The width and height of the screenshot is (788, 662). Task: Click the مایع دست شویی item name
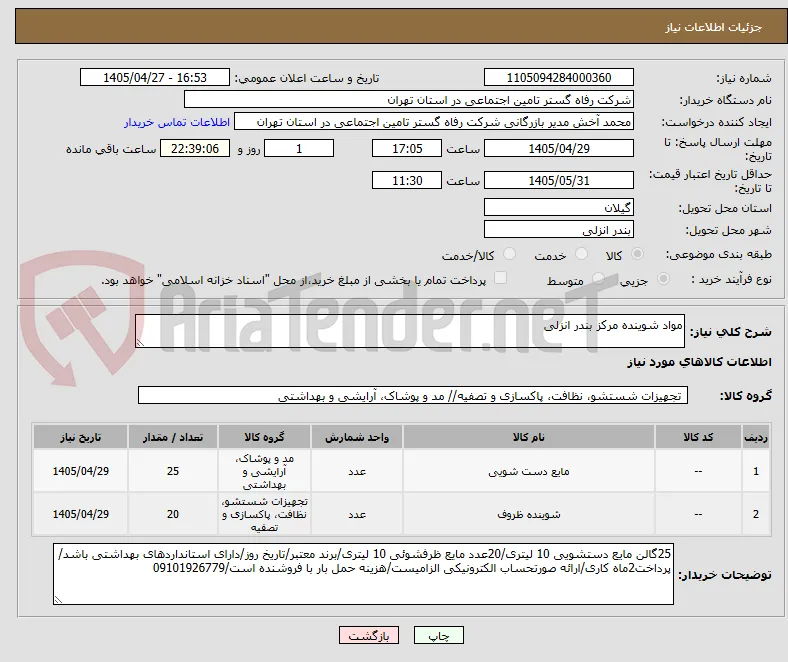click(529, 471)
